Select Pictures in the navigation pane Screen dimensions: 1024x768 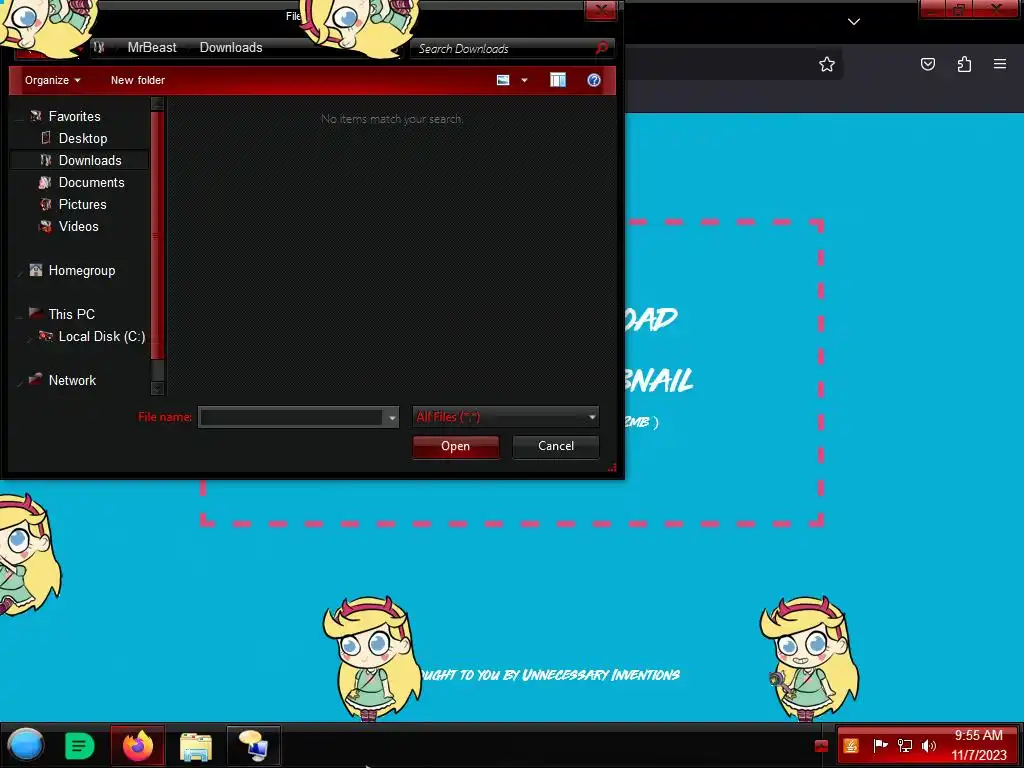pyautogui.click(x=82, y=204)
